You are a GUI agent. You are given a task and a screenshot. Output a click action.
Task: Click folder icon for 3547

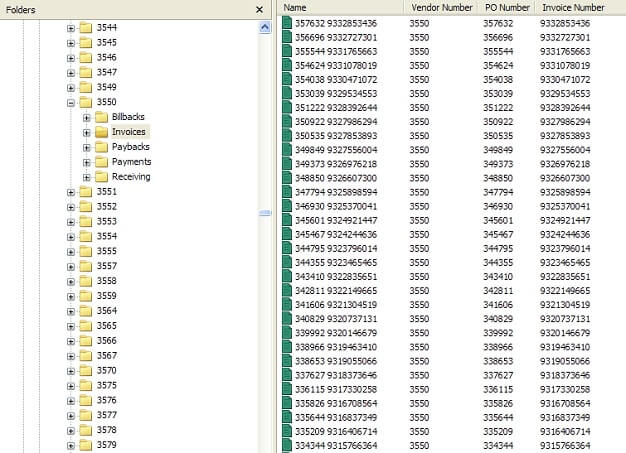(x=86, y=72)
